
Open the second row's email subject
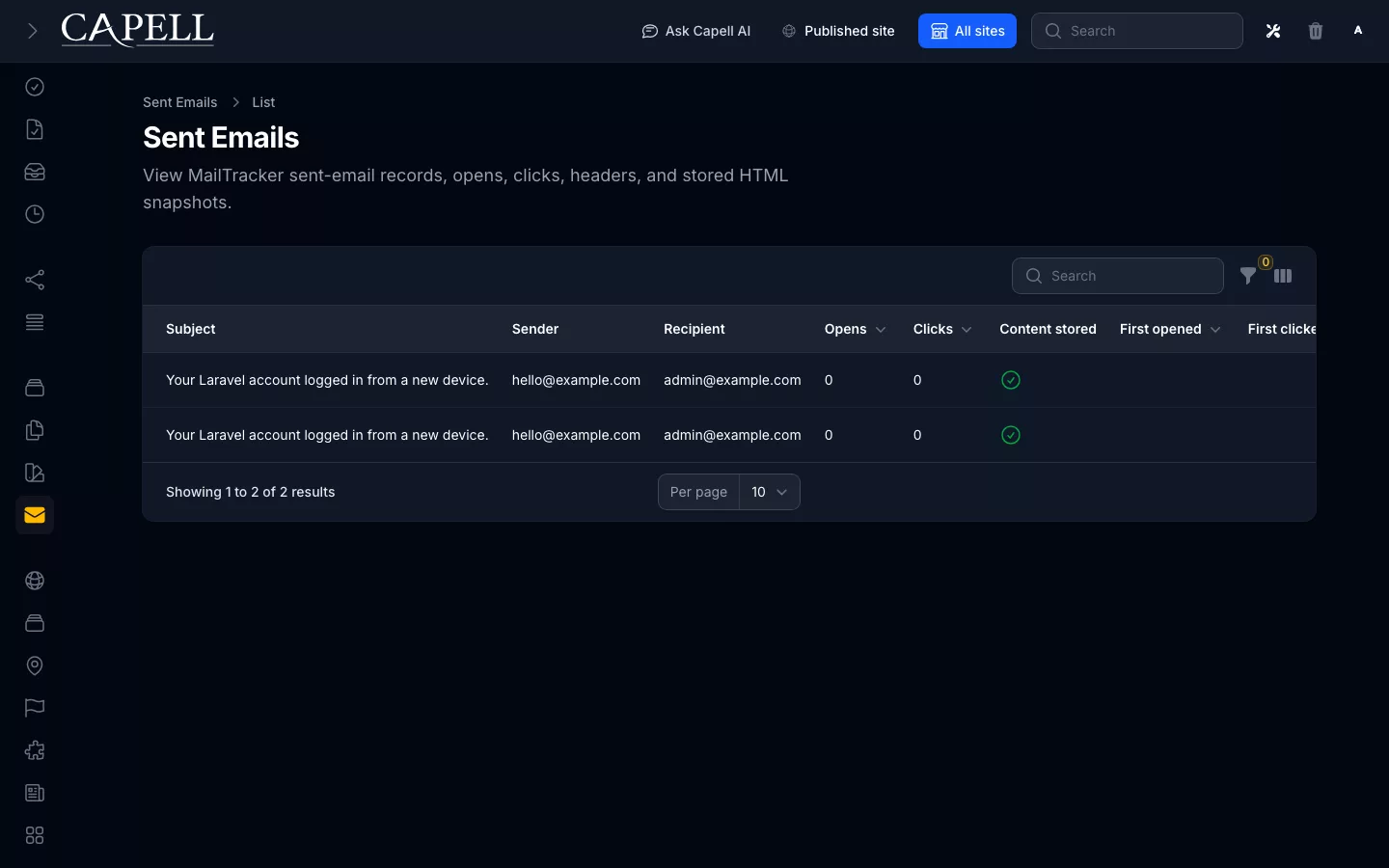(x=327, y=435)
